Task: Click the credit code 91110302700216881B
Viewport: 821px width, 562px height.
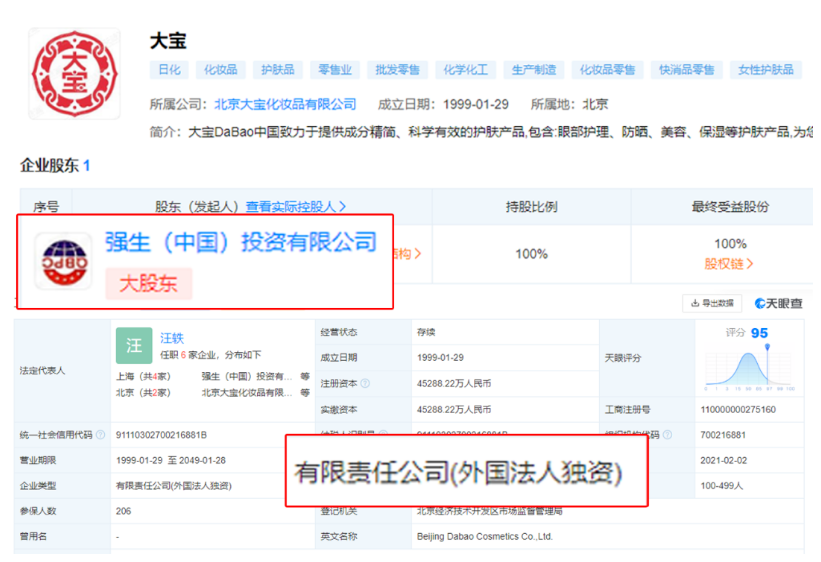Action: [x=161, y=435]
